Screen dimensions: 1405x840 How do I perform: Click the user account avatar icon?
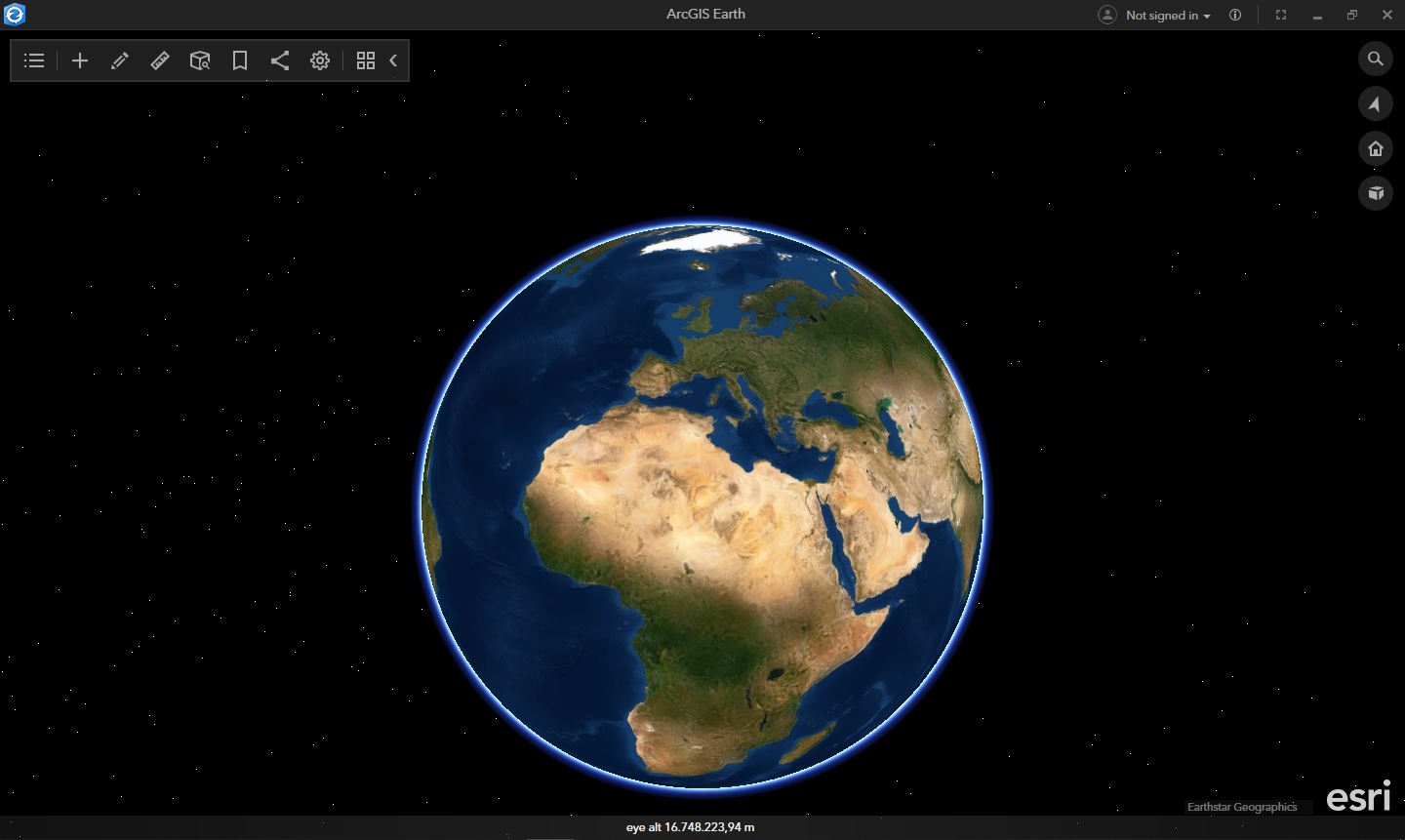pyautogui.click(x=1107, y=15)
